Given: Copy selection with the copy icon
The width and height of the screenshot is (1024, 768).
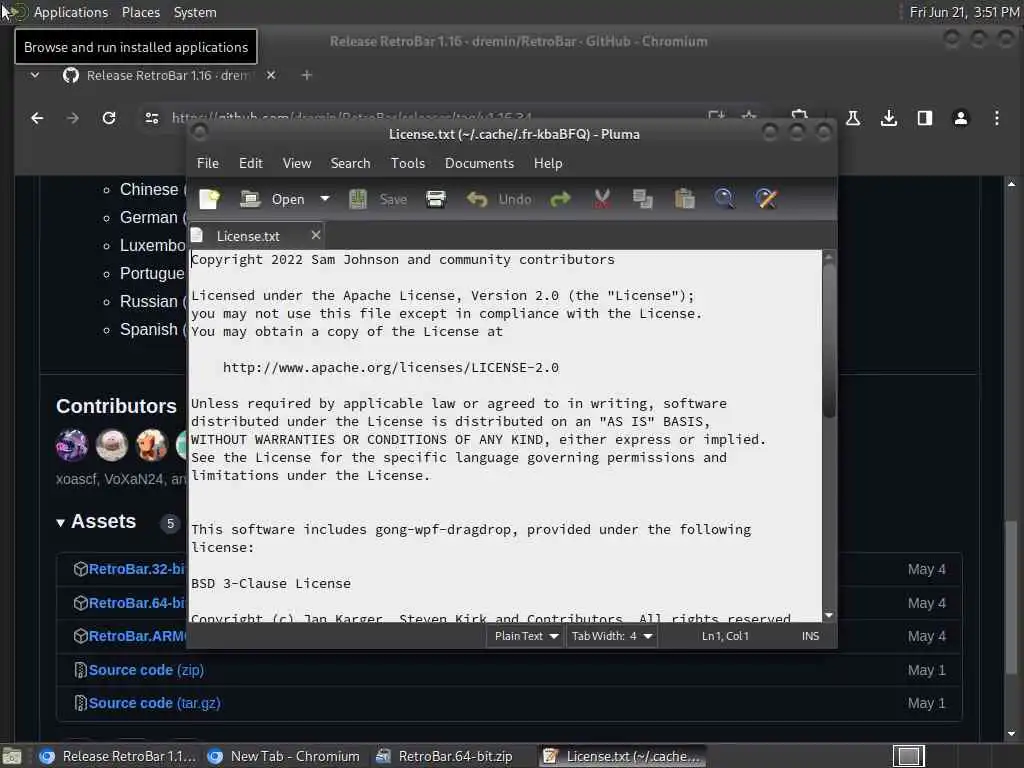Looking at the screenshot, I should point(643,199).
